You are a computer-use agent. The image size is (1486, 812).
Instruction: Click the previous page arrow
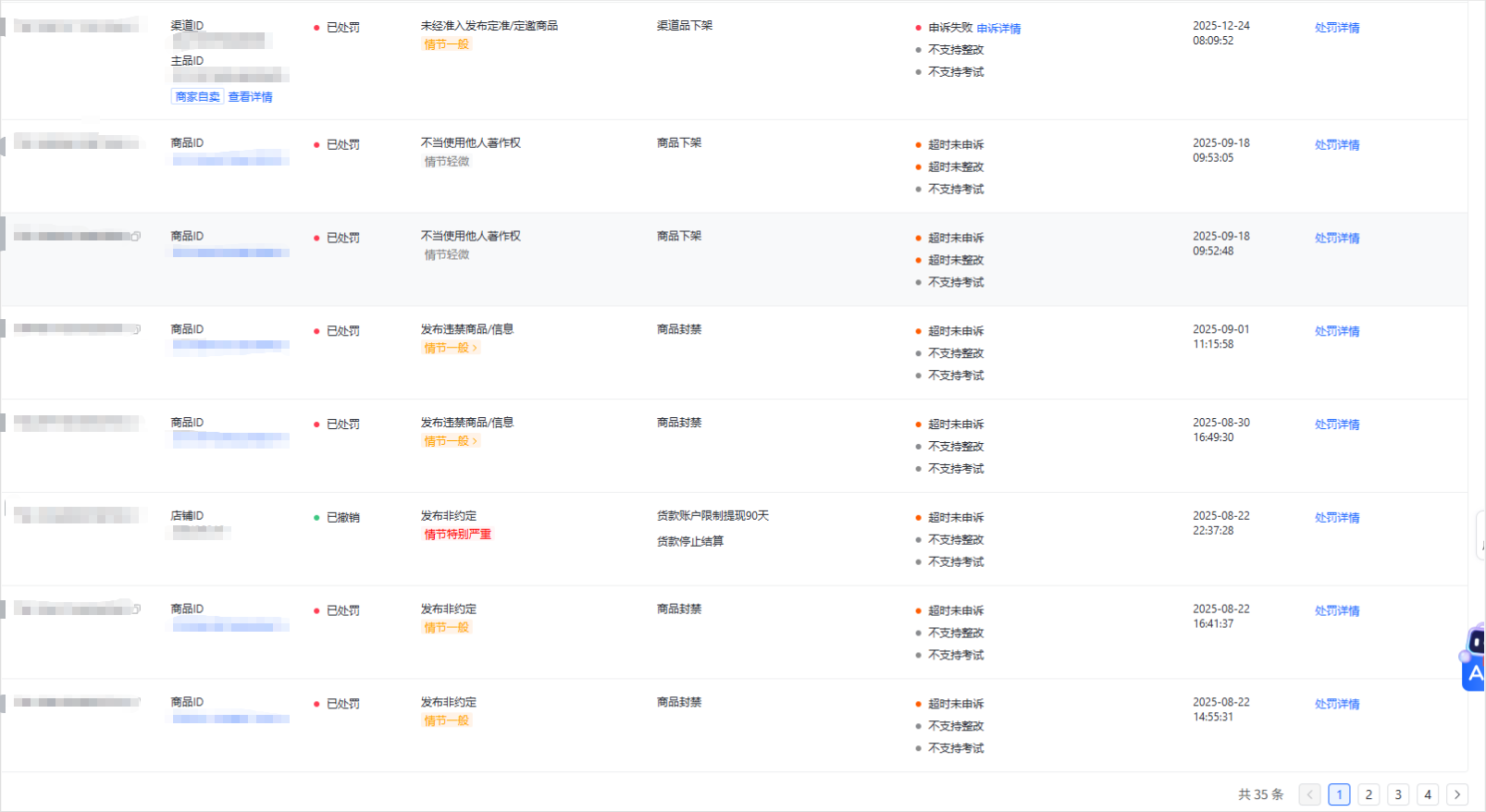[1309, 794]
